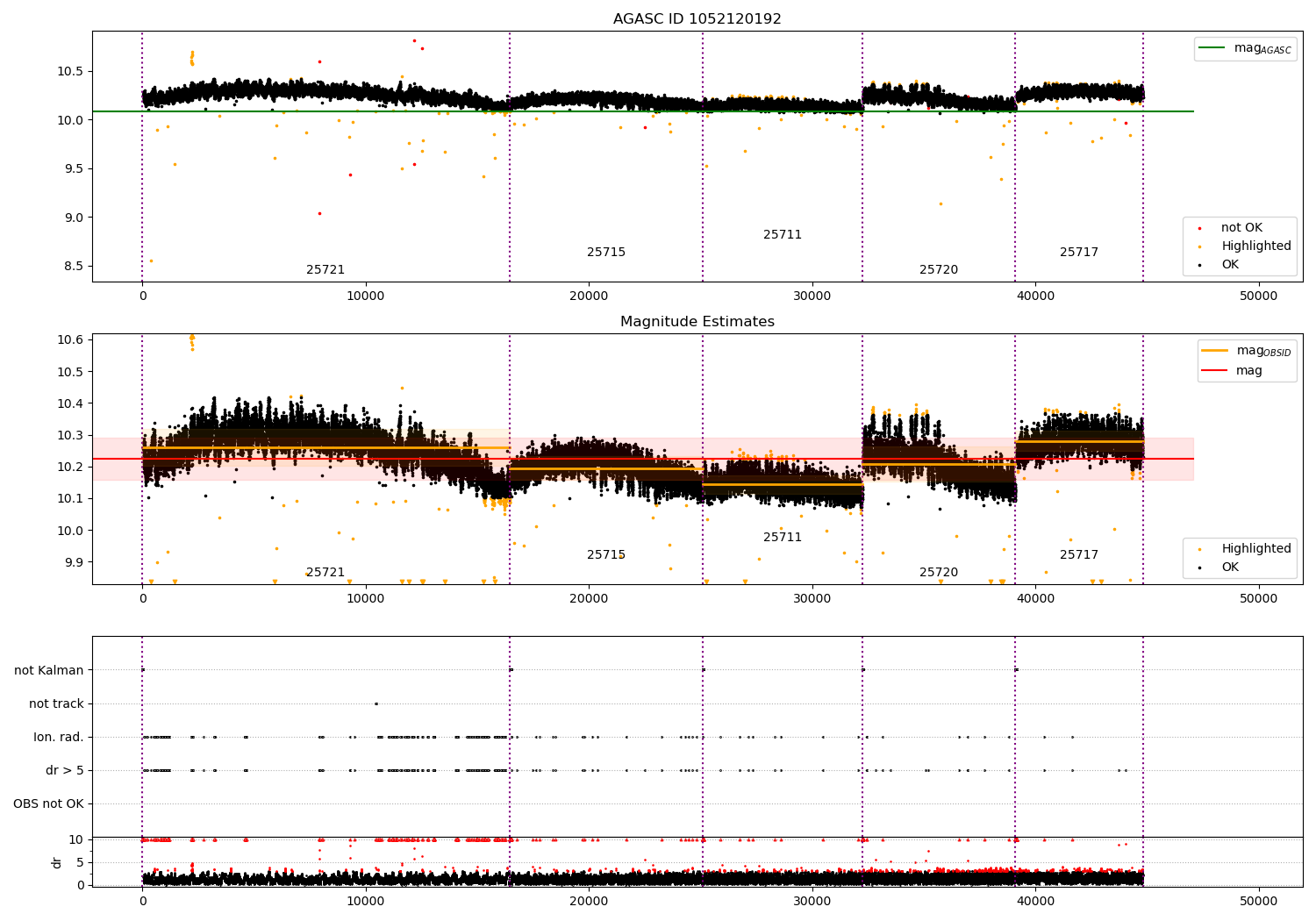This screenshot has height=921, width=1316.
Task: Click the 'dr' y-axis label
Action: tap(57, 862)
